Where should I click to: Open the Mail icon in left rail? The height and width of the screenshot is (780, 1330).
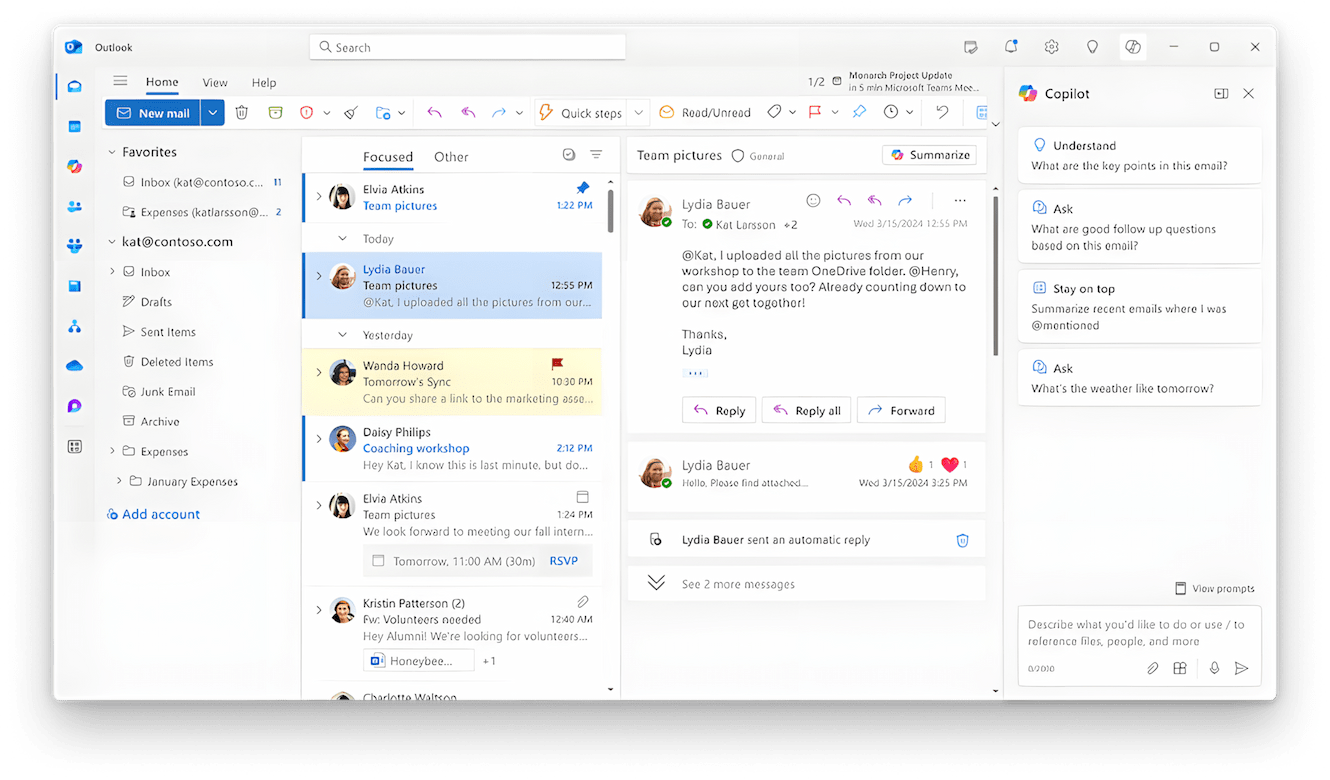coord(74,87)
